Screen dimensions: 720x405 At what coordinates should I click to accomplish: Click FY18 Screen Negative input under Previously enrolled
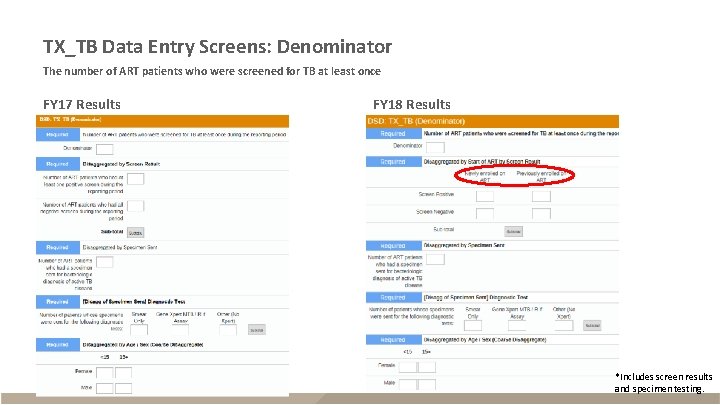pyautogui.click(x=541, y=214)
